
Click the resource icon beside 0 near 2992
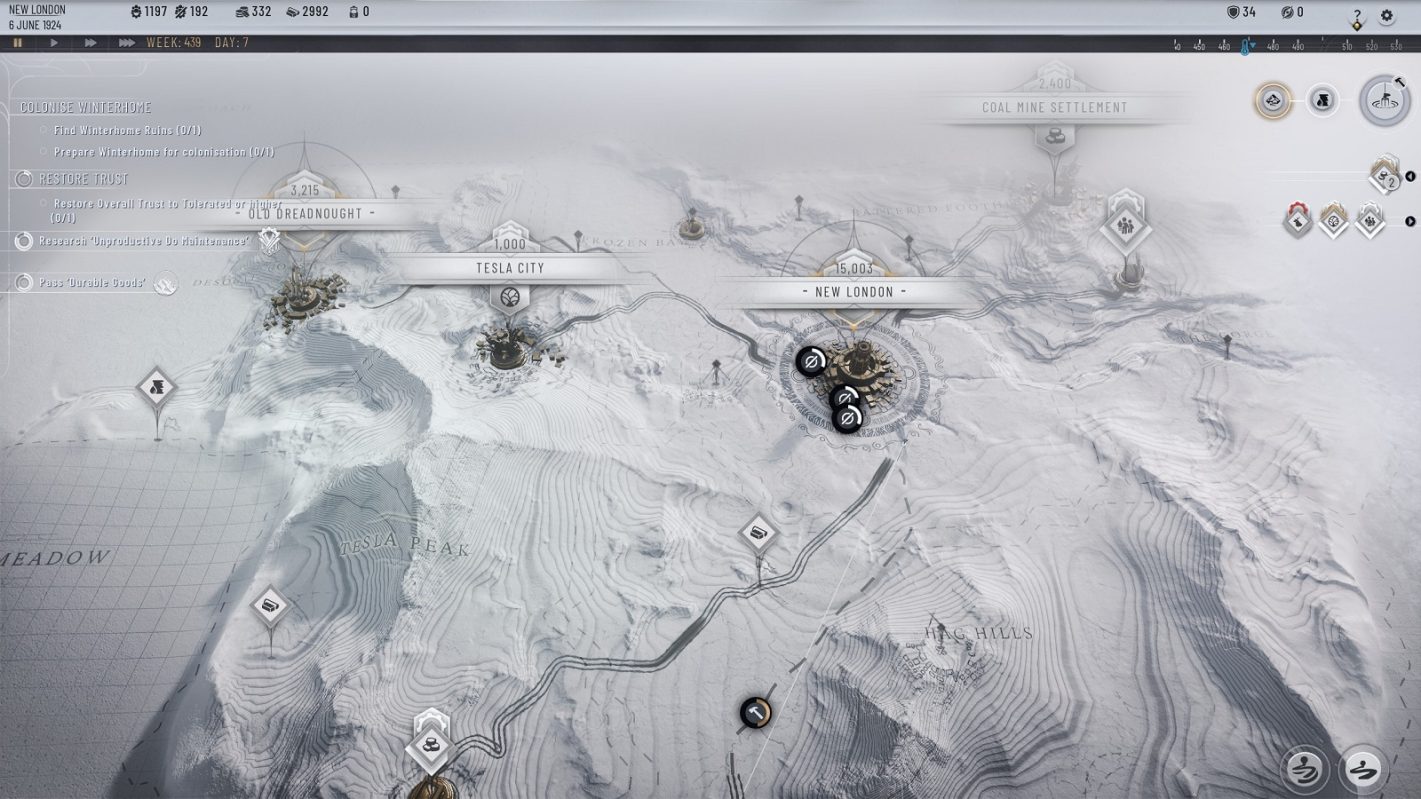point(352,12)
